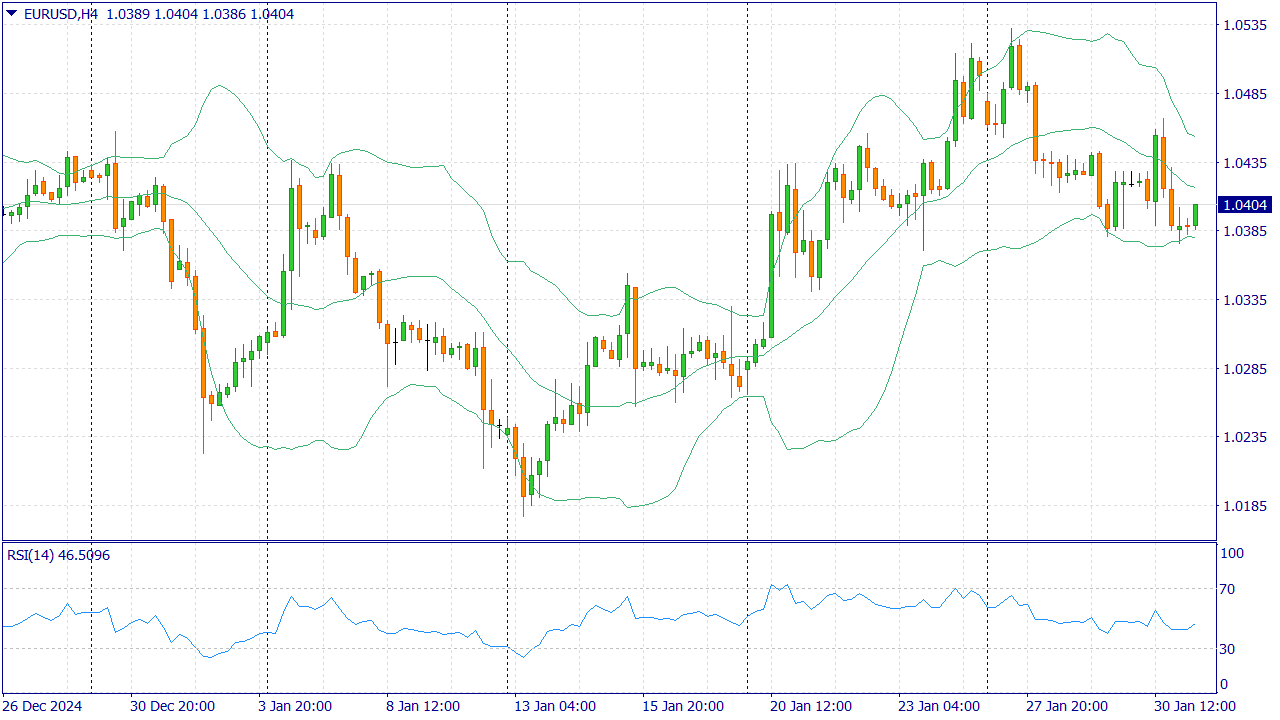Click the 1.0285 price axis label
Screen dimensions: 1280x720
pyautogui.click(x=1245, y=369)
